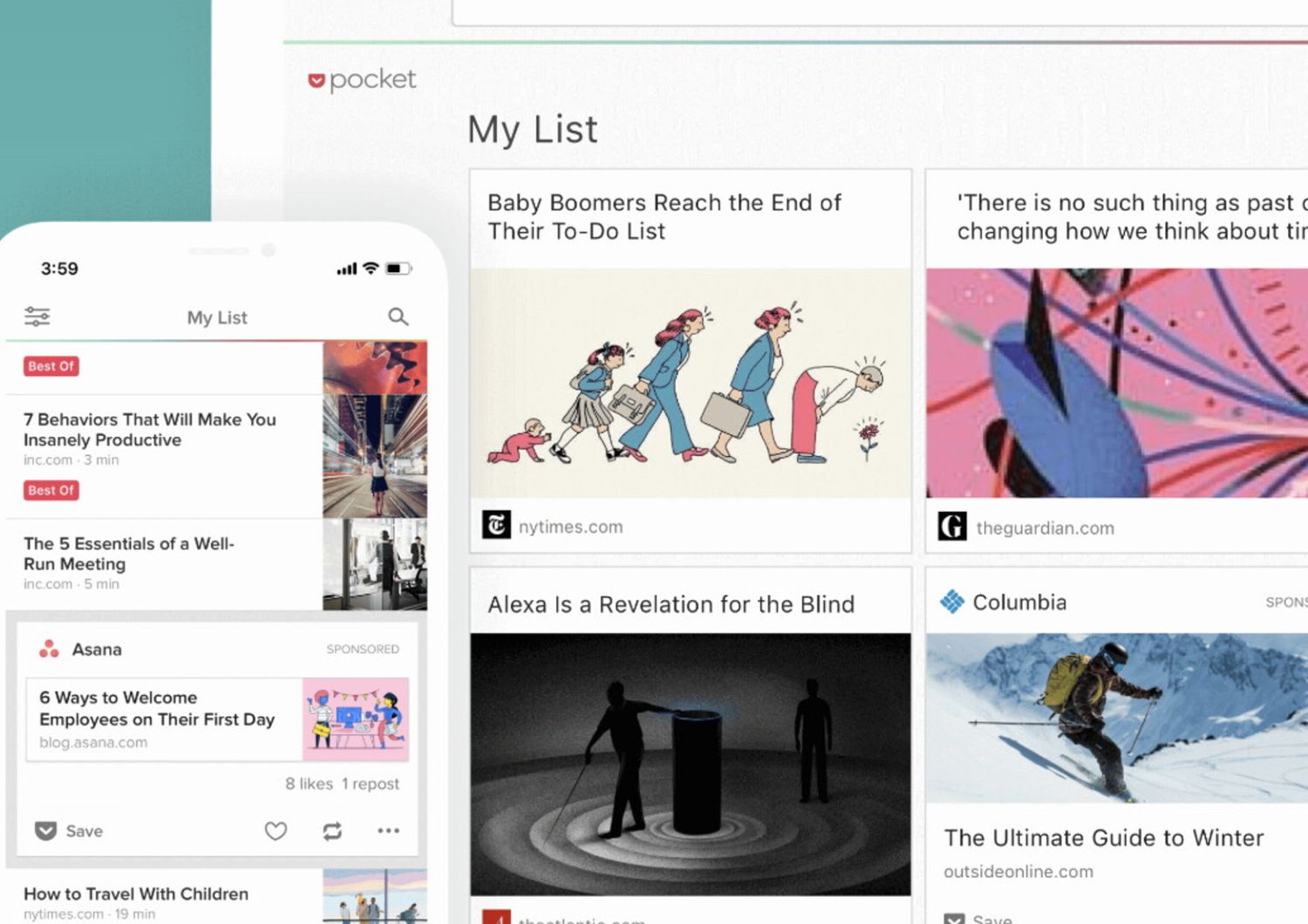Image resolution: width=1308 pixels, height=924 pixels.
Task: Click the My List title in the phone header
Action: pyautogui.click(x=217, y=317)
